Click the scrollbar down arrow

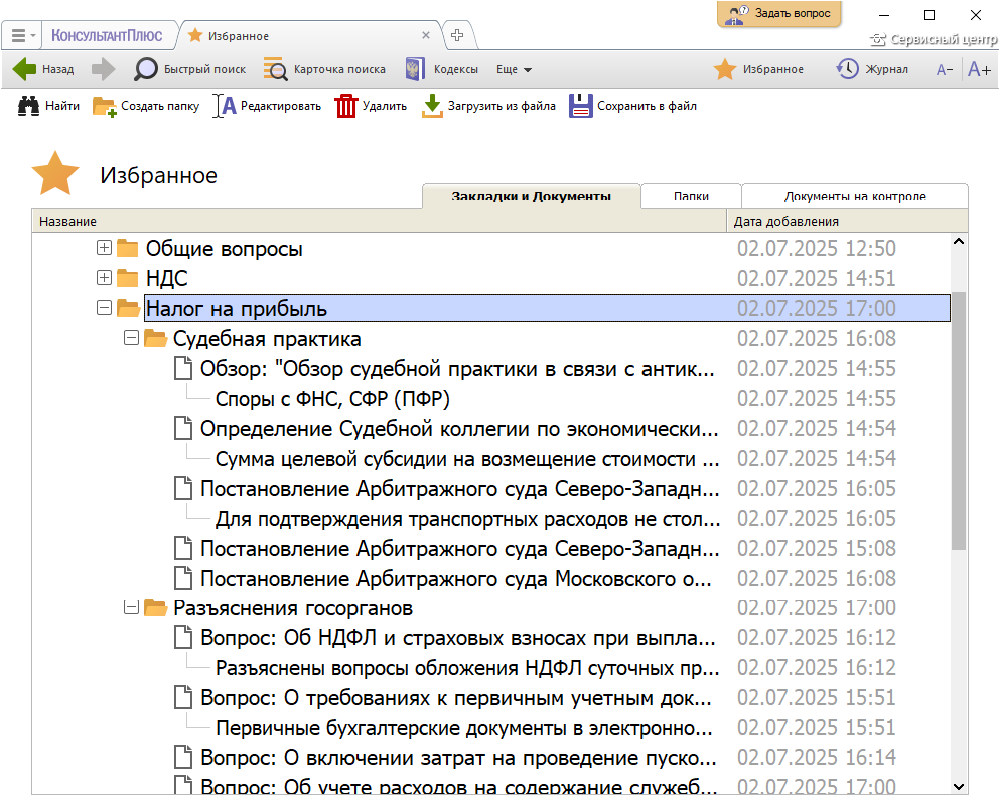point(959,787)
